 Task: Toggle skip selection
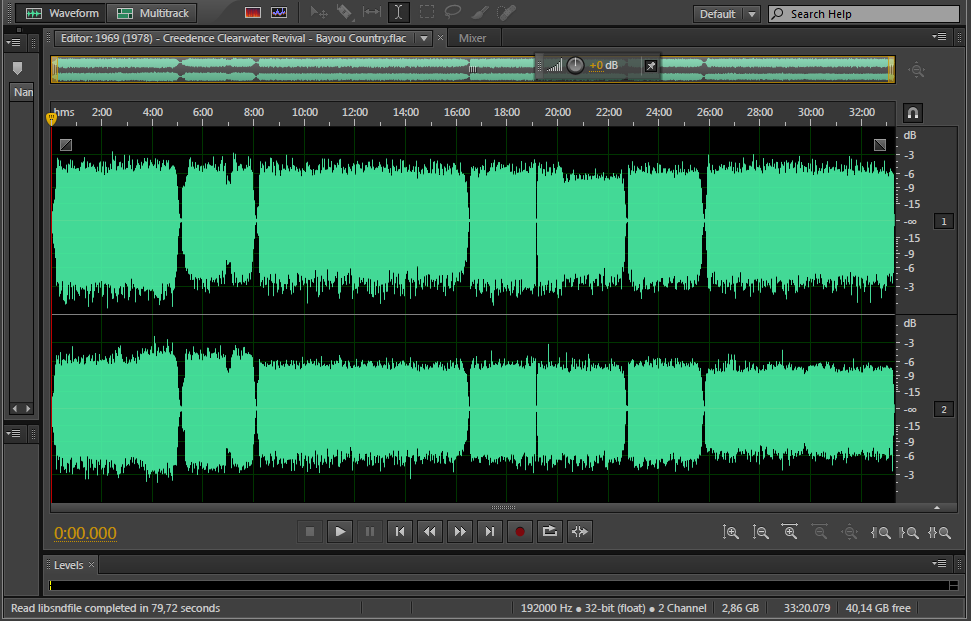click(x=580, y=531)
